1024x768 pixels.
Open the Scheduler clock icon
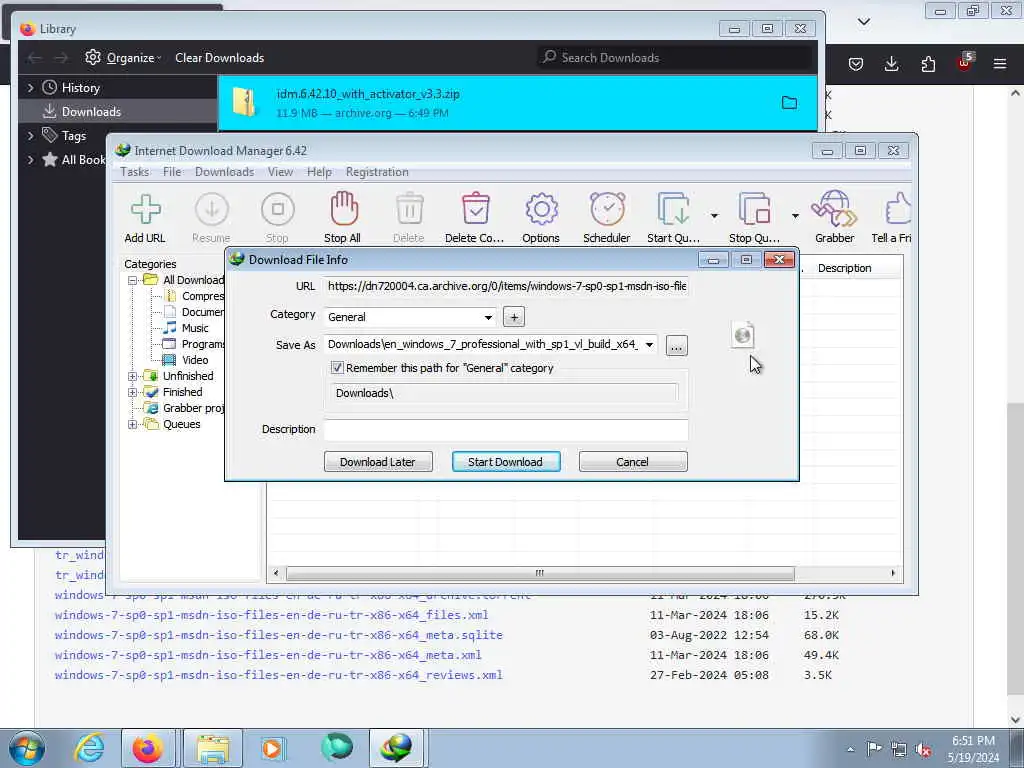(607, 209)
